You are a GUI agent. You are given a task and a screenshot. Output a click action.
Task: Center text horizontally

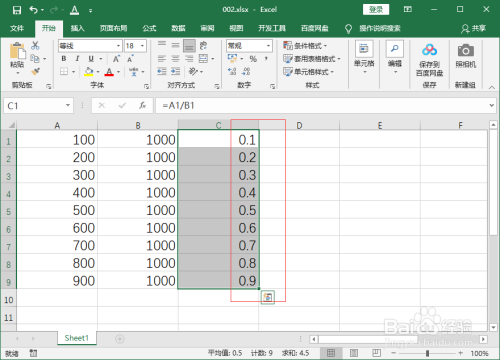(x=175, y=59)
